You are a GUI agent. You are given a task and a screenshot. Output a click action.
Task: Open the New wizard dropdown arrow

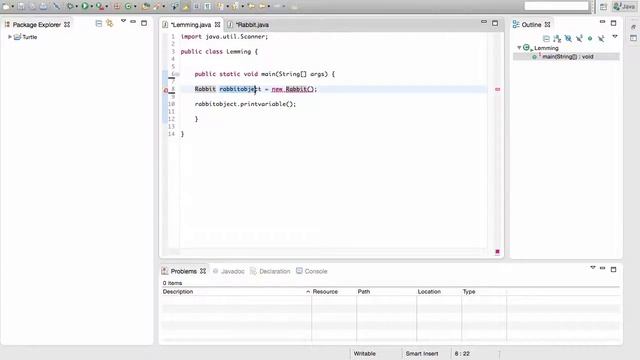(x=13, y=6)
